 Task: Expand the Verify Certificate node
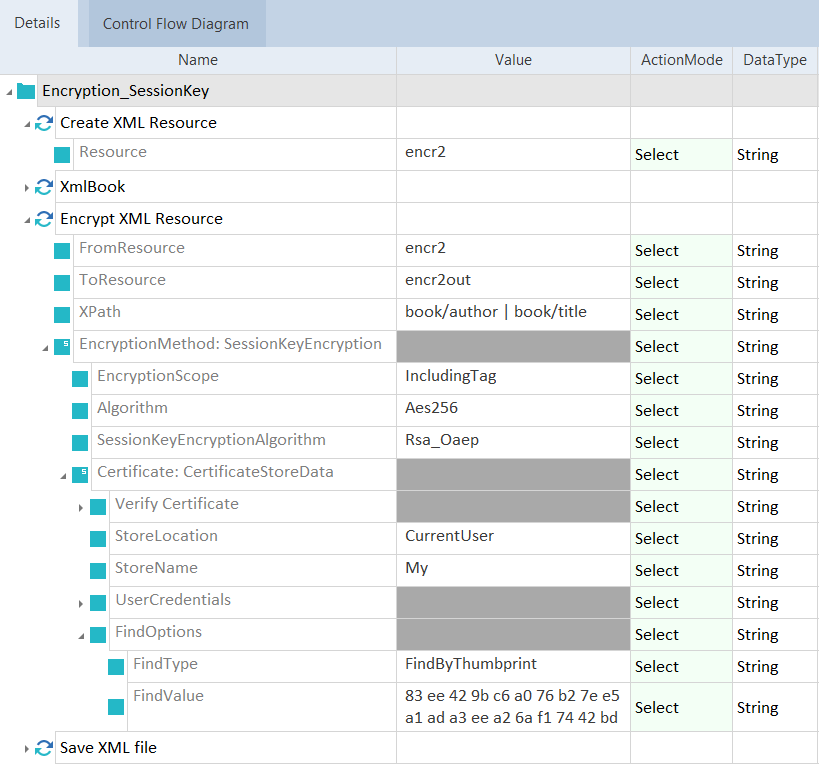coord(81,507)
